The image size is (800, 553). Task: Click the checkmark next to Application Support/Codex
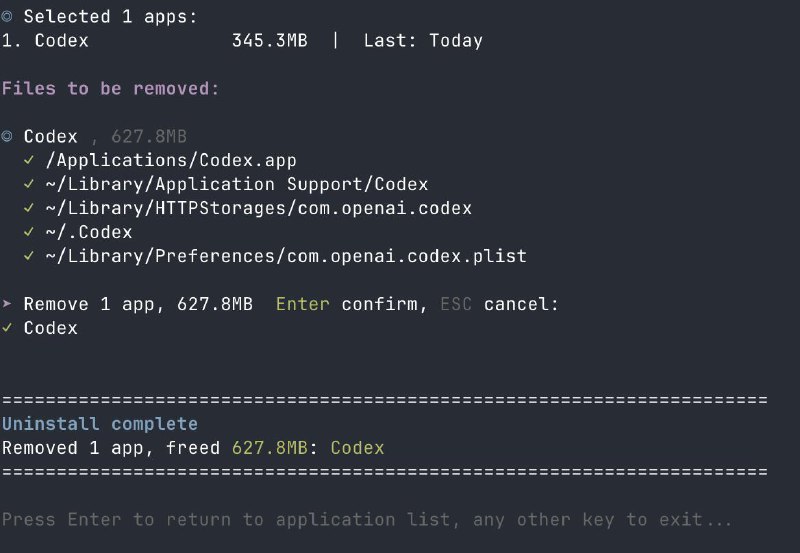[29, 184]
